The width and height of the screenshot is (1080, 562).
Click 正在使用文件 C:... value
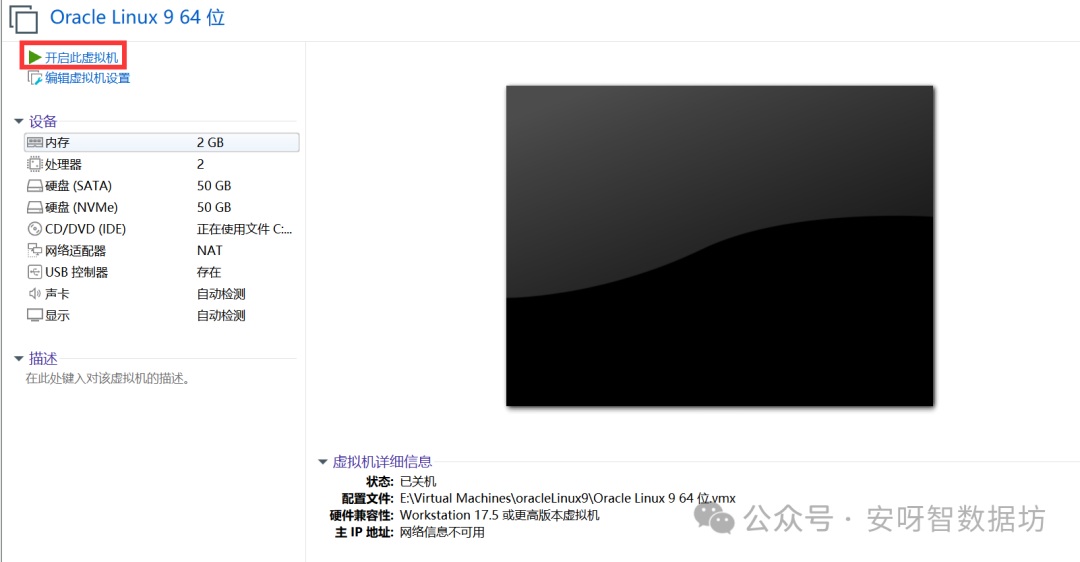coord(245,229)
